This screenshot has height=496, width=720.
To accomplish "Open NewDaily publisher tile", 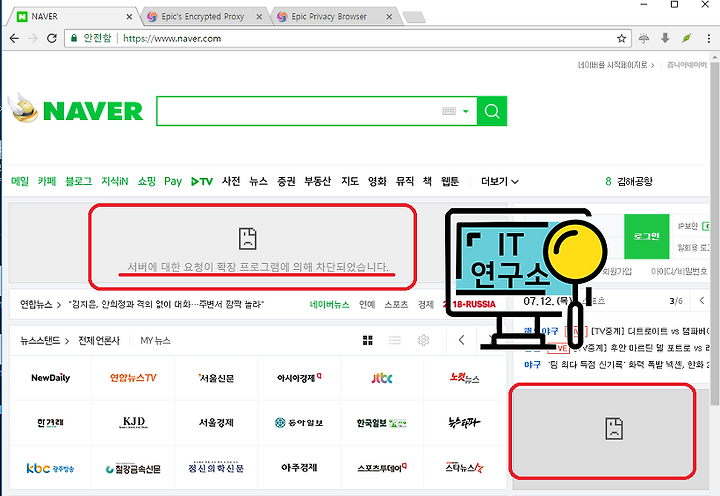I will click(x=51, y=378).
